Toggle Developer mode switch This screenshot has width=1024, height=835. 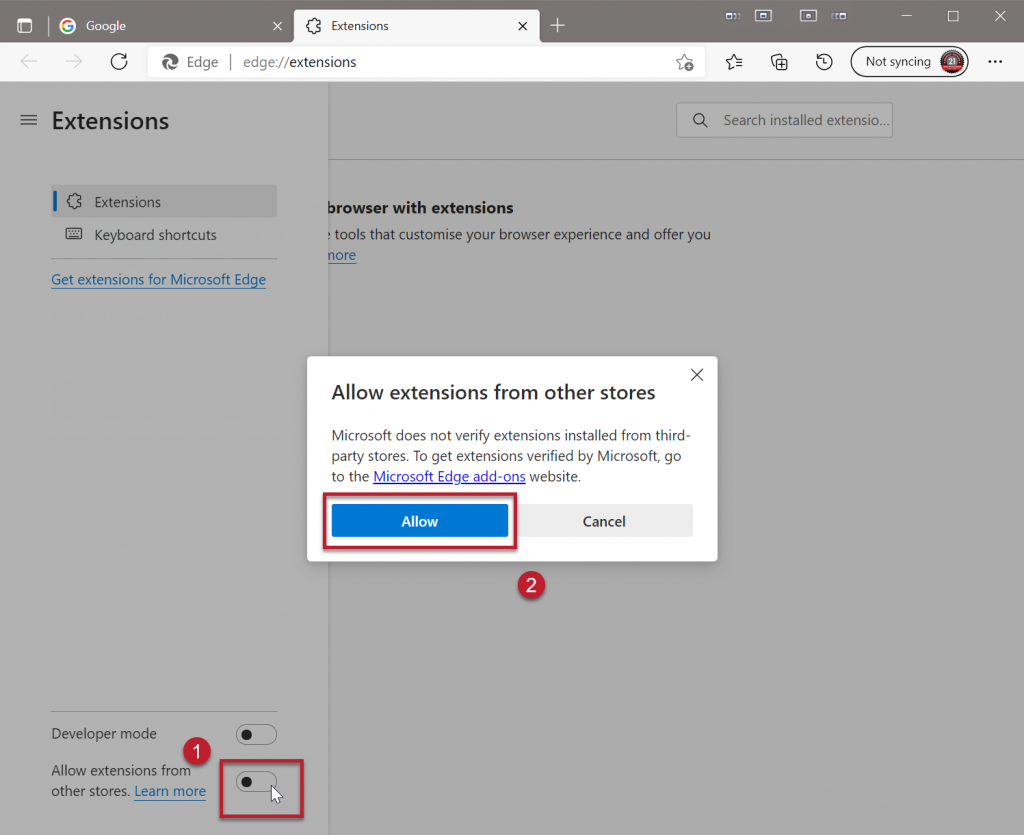[256, 734]
